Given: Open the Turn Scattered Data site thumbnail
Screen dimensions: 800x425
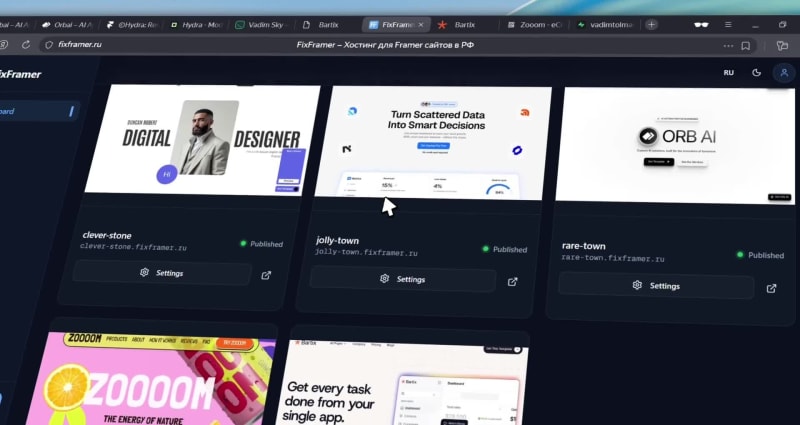Looking at the screenshot, I should pos(433,142).
